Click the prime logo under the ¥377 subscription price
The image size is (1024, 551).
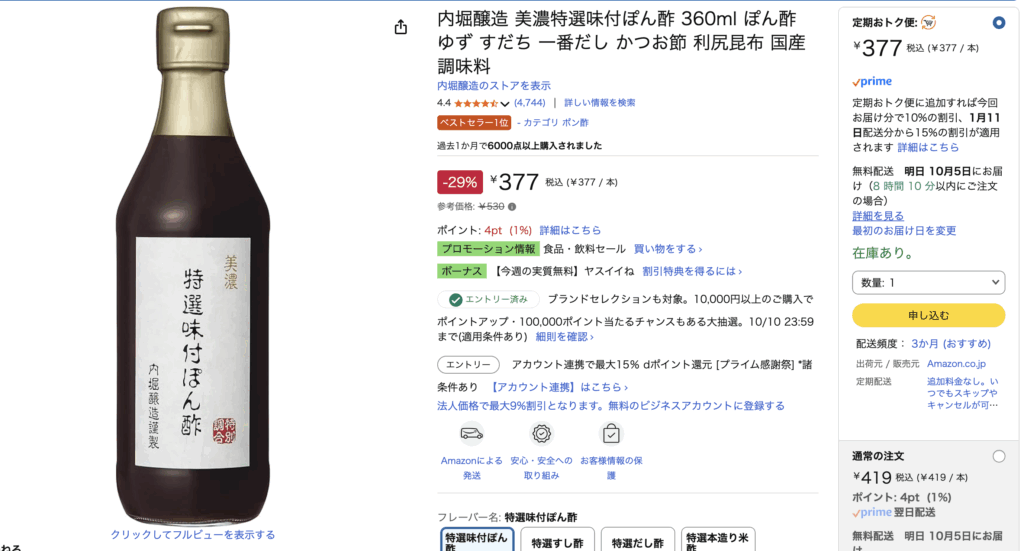tap(871, 82)
